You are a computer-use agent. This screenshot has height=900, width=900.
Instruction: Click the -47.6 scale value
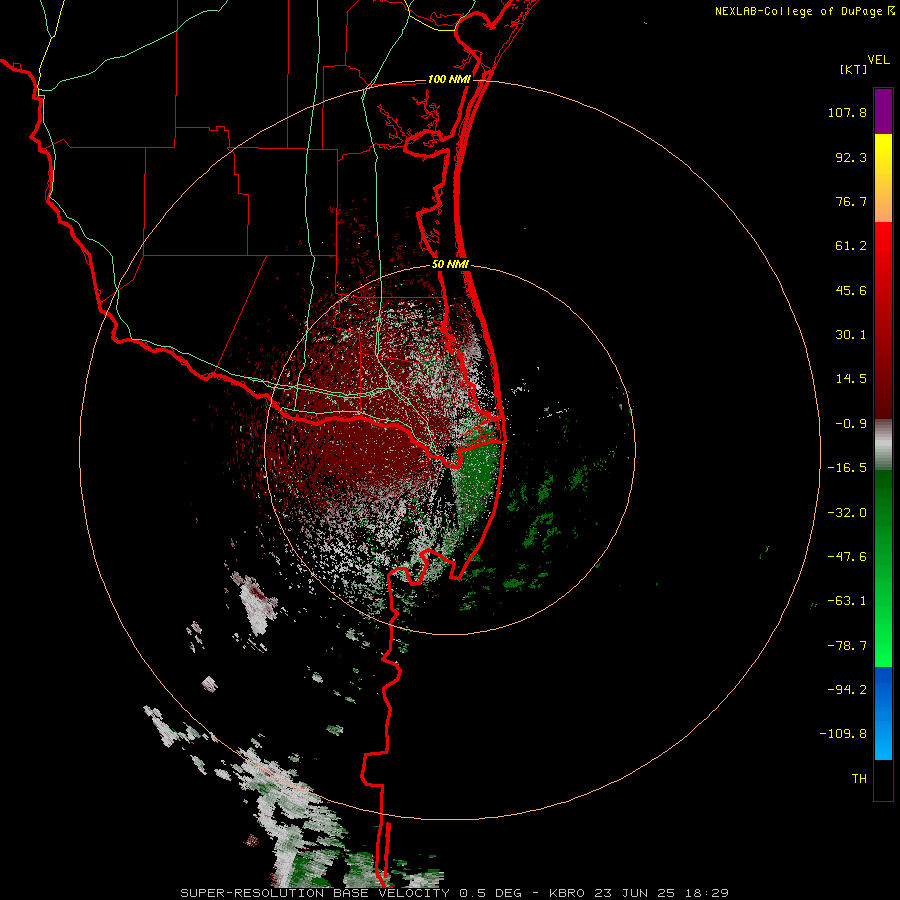coord(847,557)
